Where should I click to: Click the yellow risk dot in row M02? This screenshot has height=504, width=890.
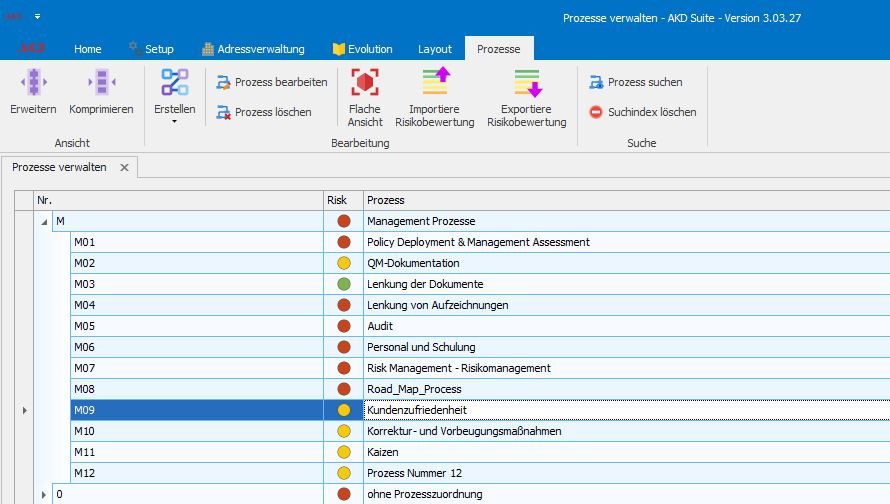[344, 263]
